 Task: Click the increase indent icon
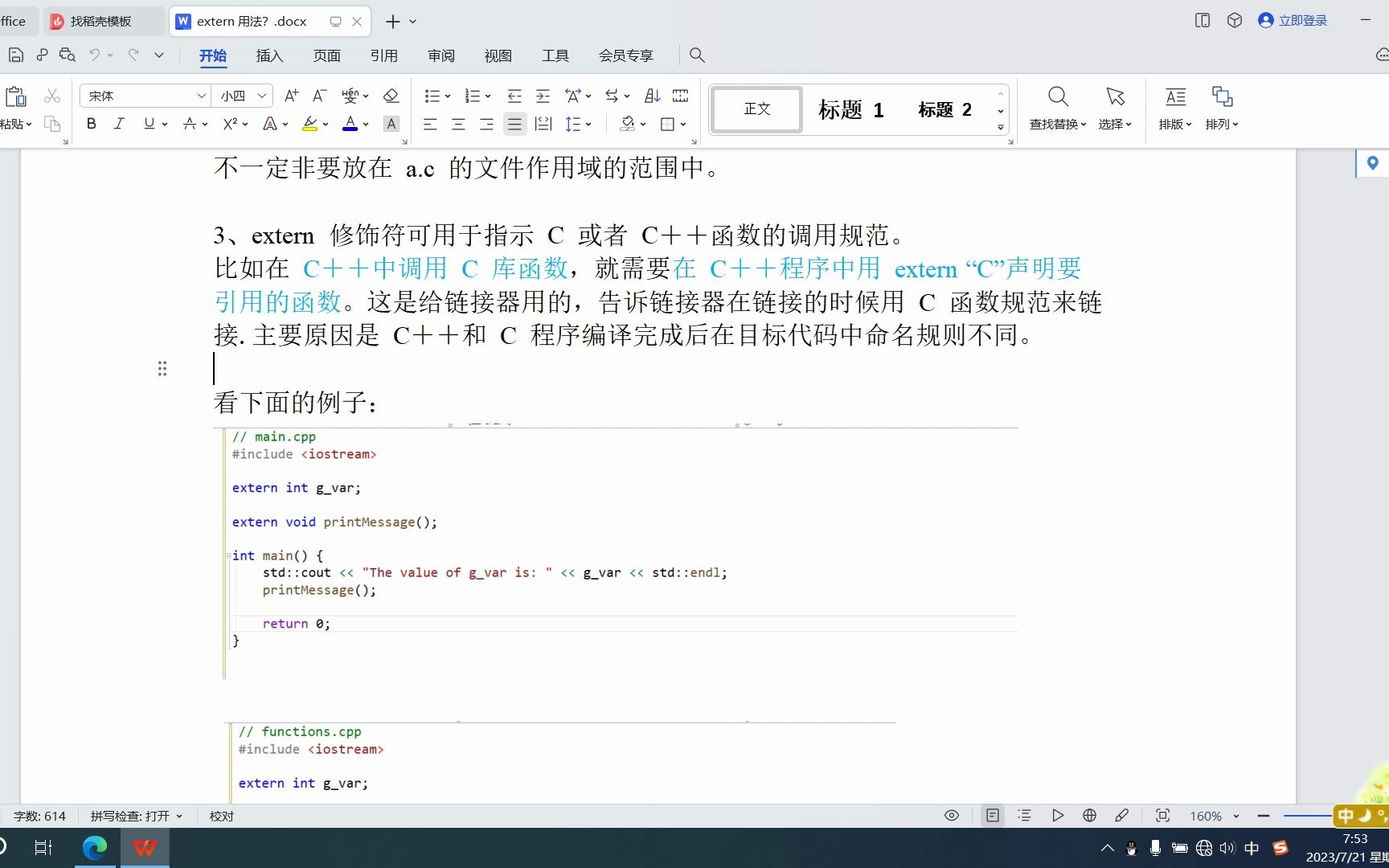[x=543, y=96]
